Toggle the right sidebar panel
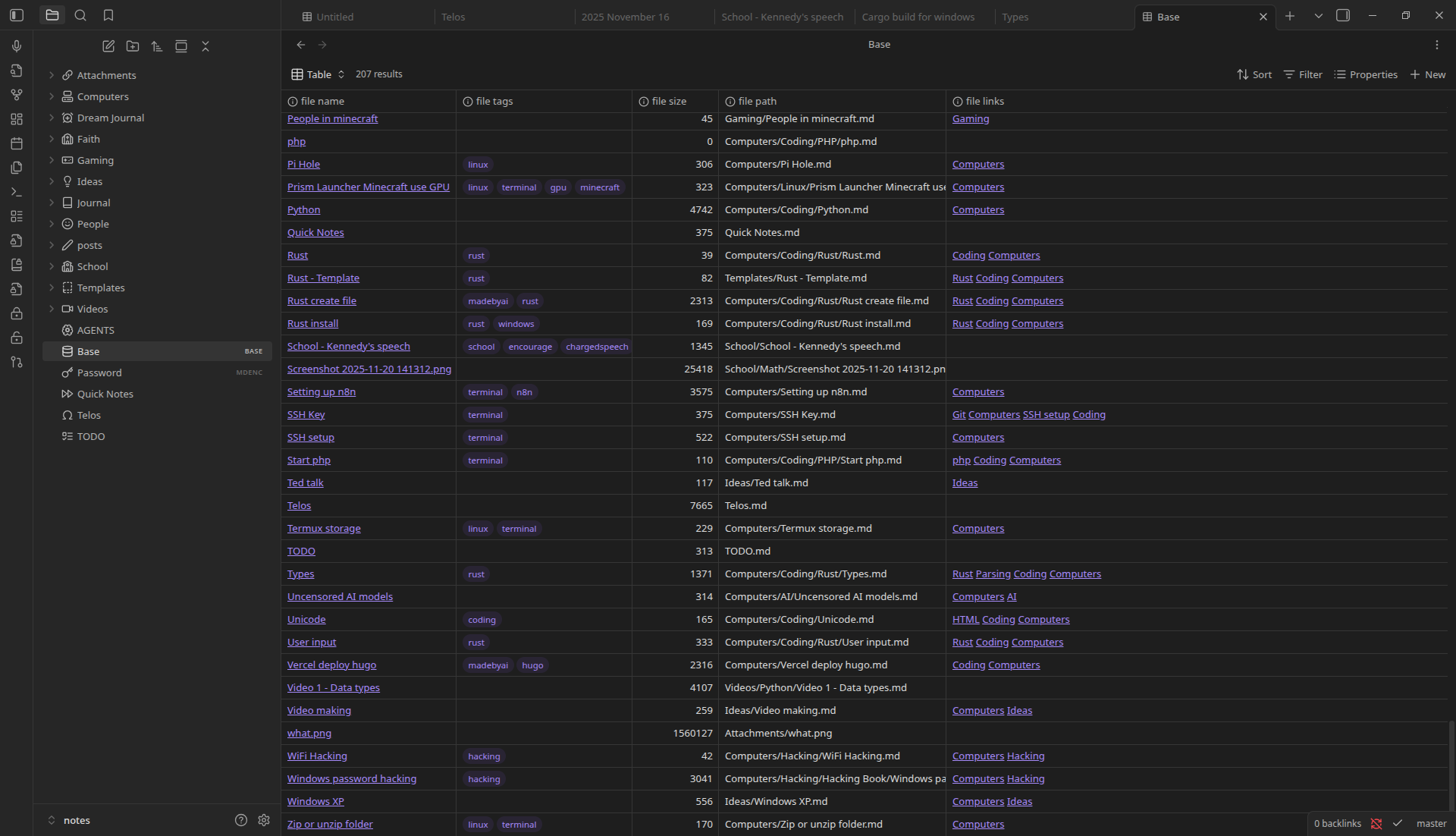This screenshot has height=836, width=1456. click(x=1343, y=15)
